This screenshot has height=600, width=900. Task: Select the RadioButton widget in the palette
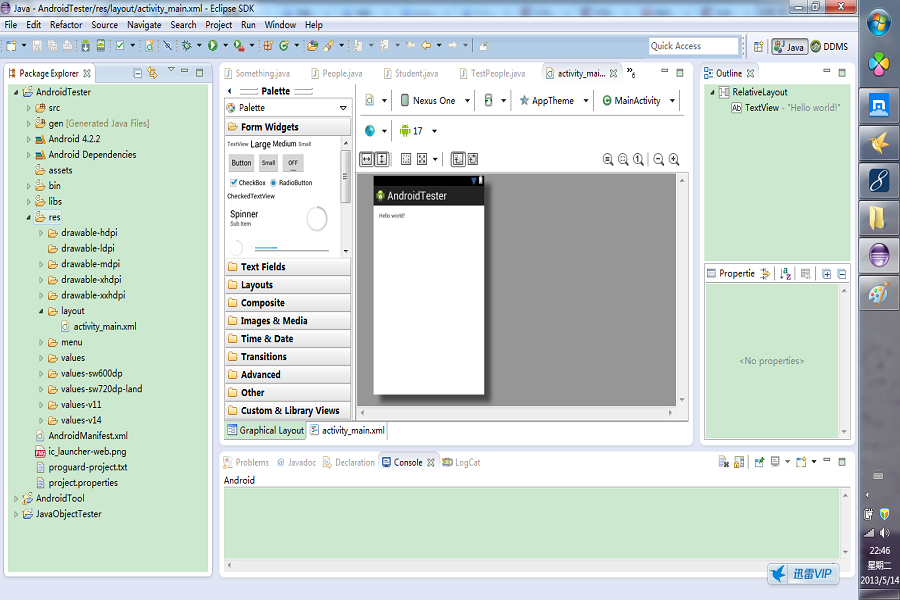[291, 183]
